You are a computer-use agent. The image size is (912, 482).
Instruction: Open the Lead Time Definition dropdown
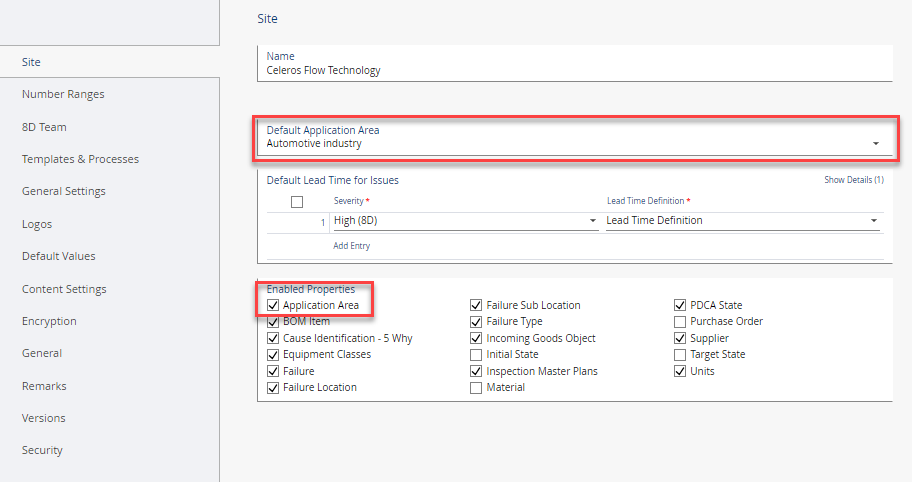[874, 221]
